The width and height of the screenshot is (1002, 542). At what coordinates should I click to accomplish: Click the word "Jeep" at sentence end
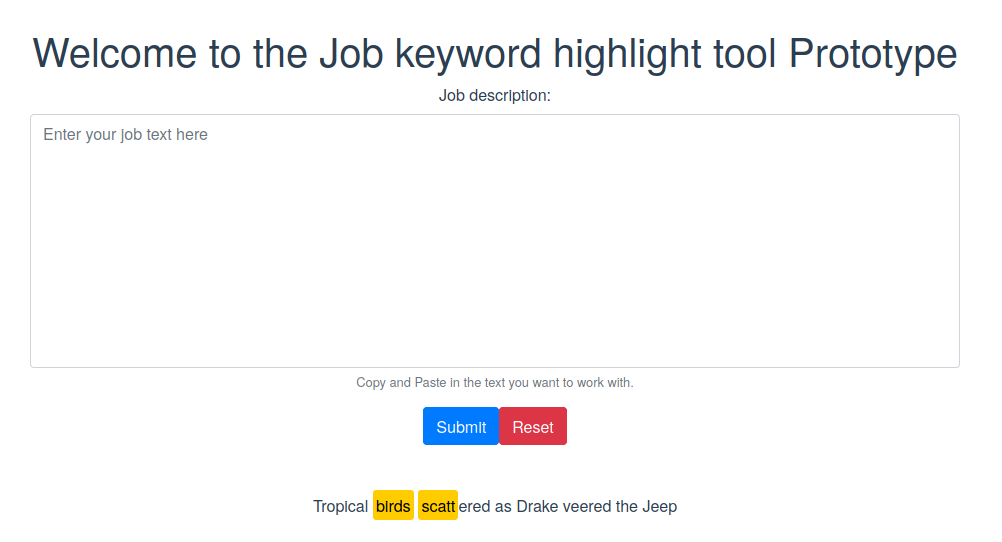click(659, 507)
